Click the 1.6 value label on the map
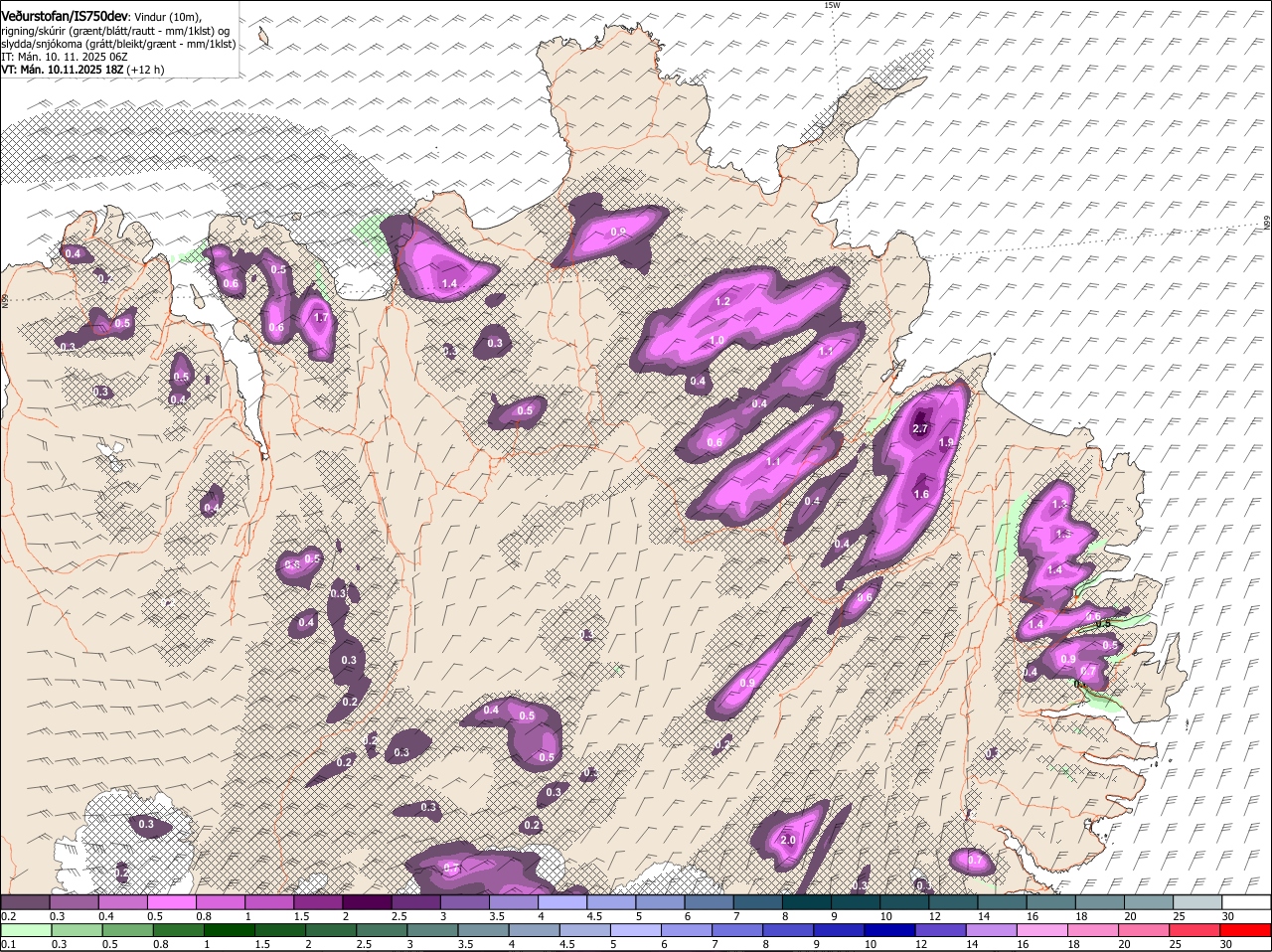1272x952 pixels. pyautogui.click(x=920, y=494)
